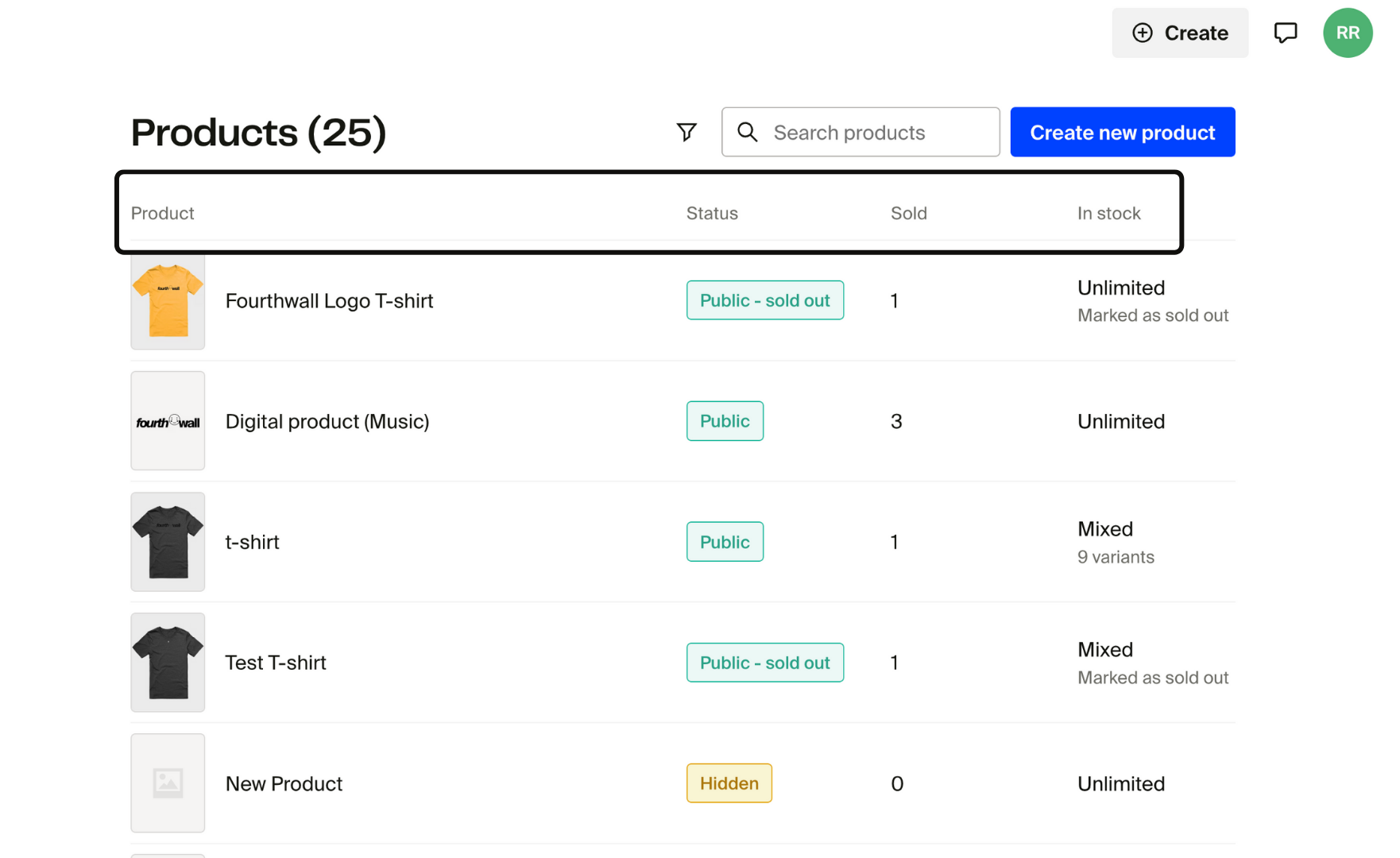Select the Digital product (Music) logo thumbnail
1400x858 pixels.
pyautogui.click(x=167, y=421)
